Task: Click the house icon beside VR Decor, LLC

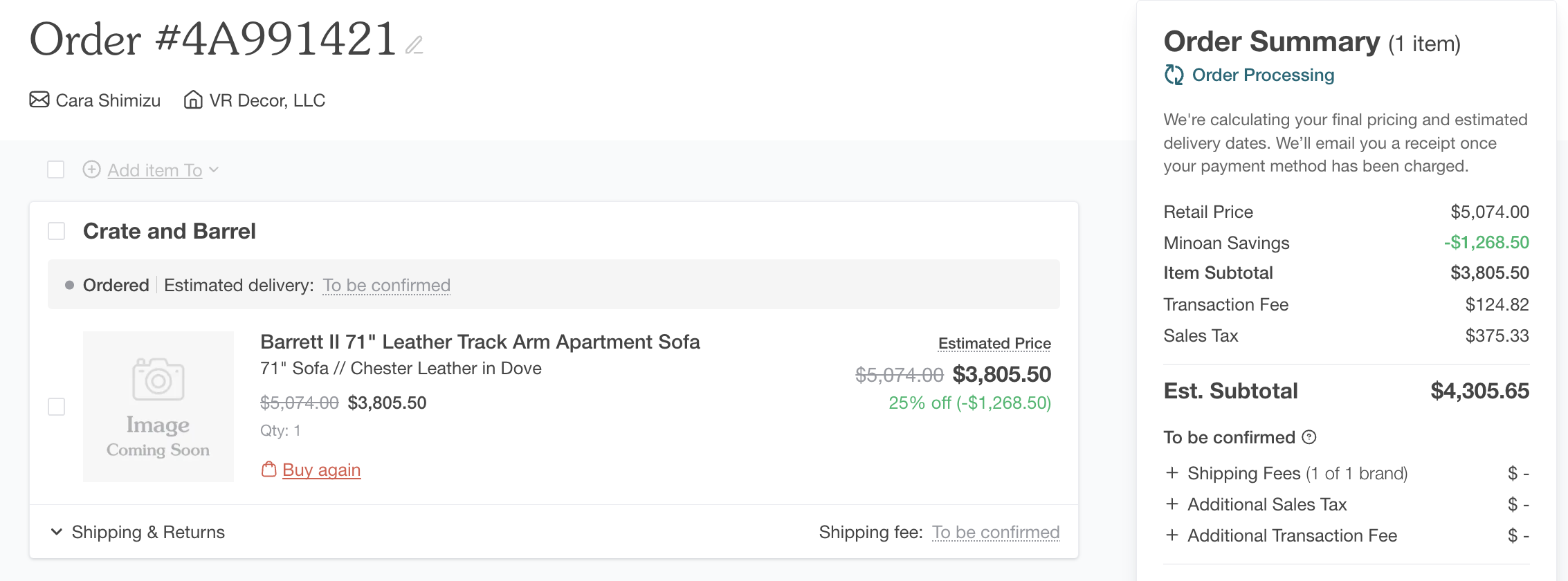Action: (x=193, y=100)
